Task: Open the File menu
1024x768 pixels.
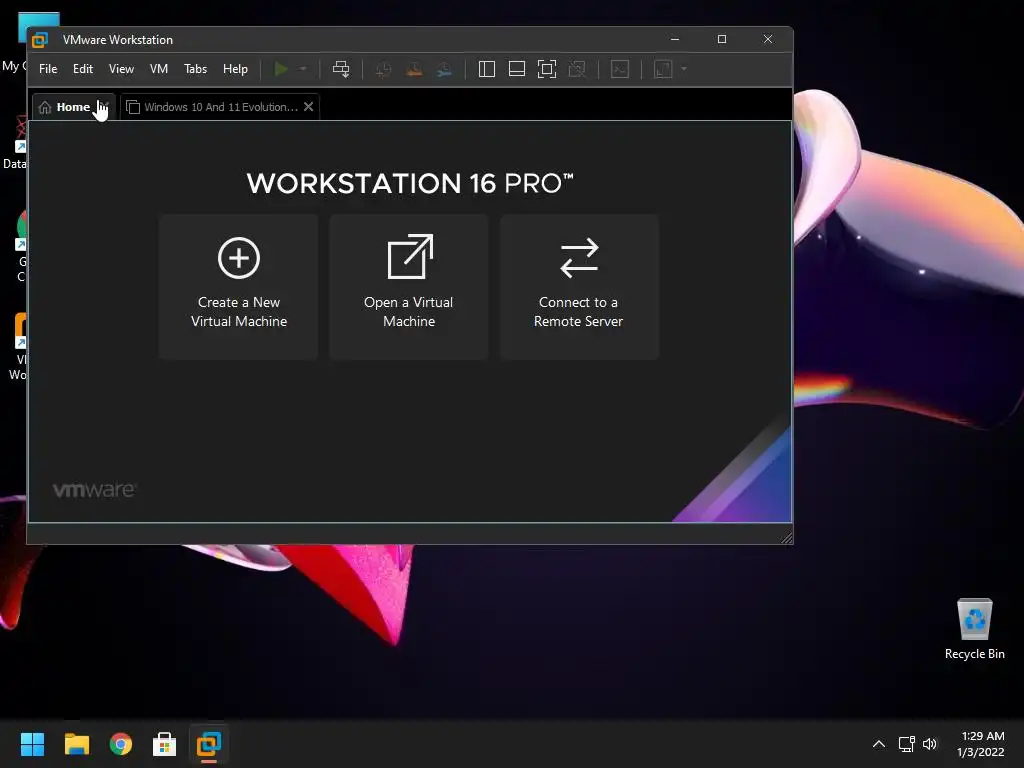Action: (48, 69)
